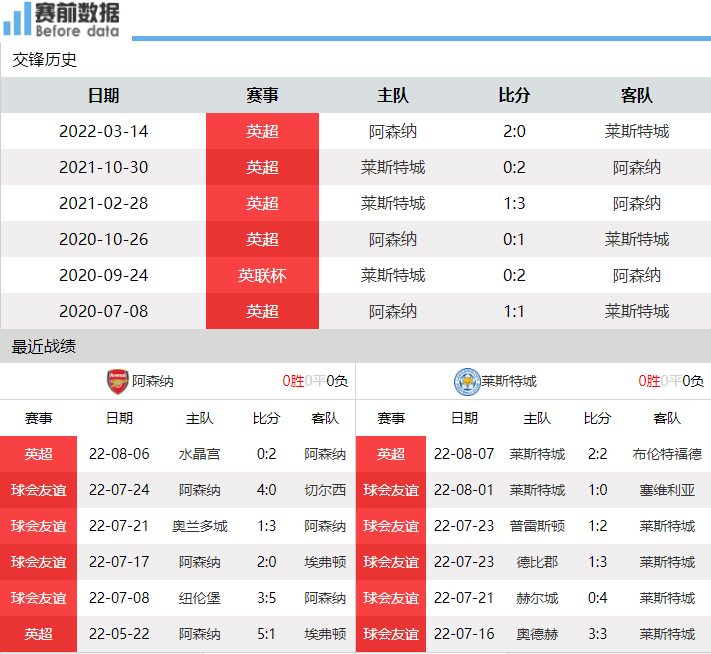Click away team 阿森纳 in the 2020-09-24 row

pos(637,275)
